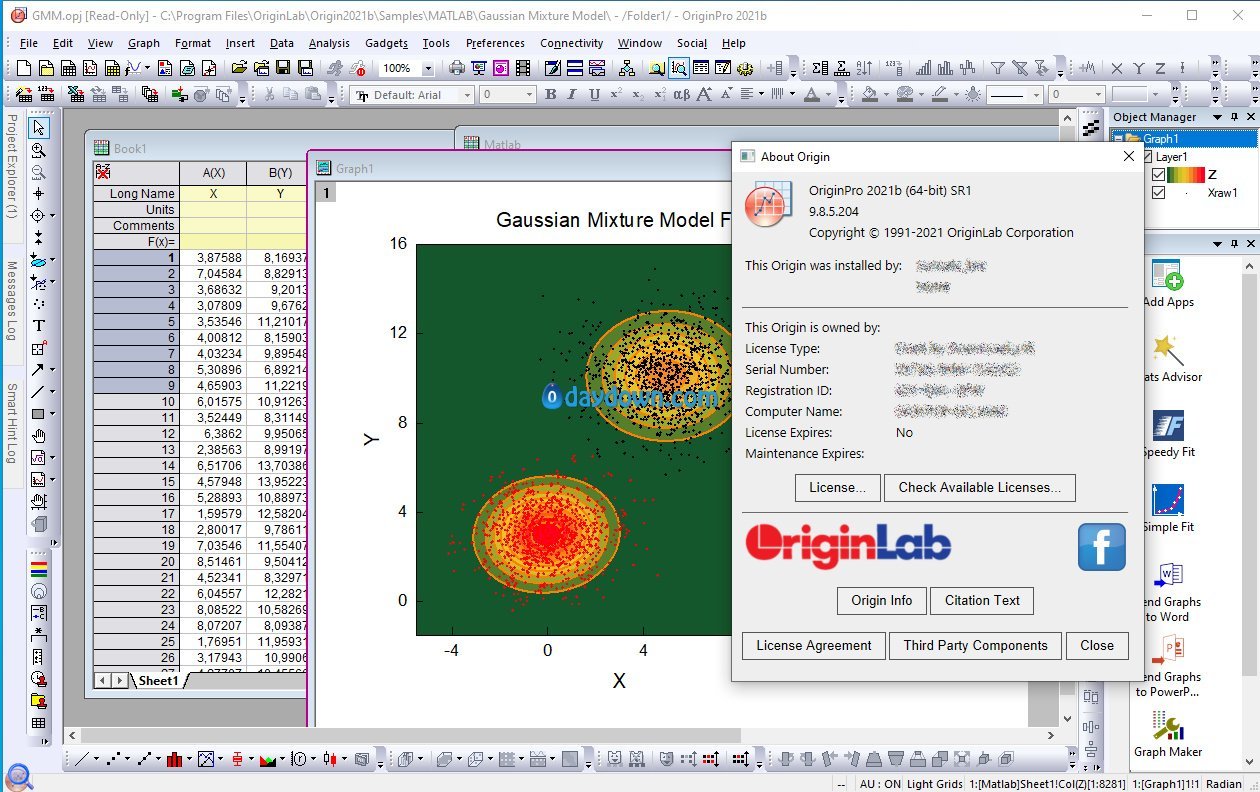Select row 10 header in Book1

pyautogui.click(x=136, y=402)
